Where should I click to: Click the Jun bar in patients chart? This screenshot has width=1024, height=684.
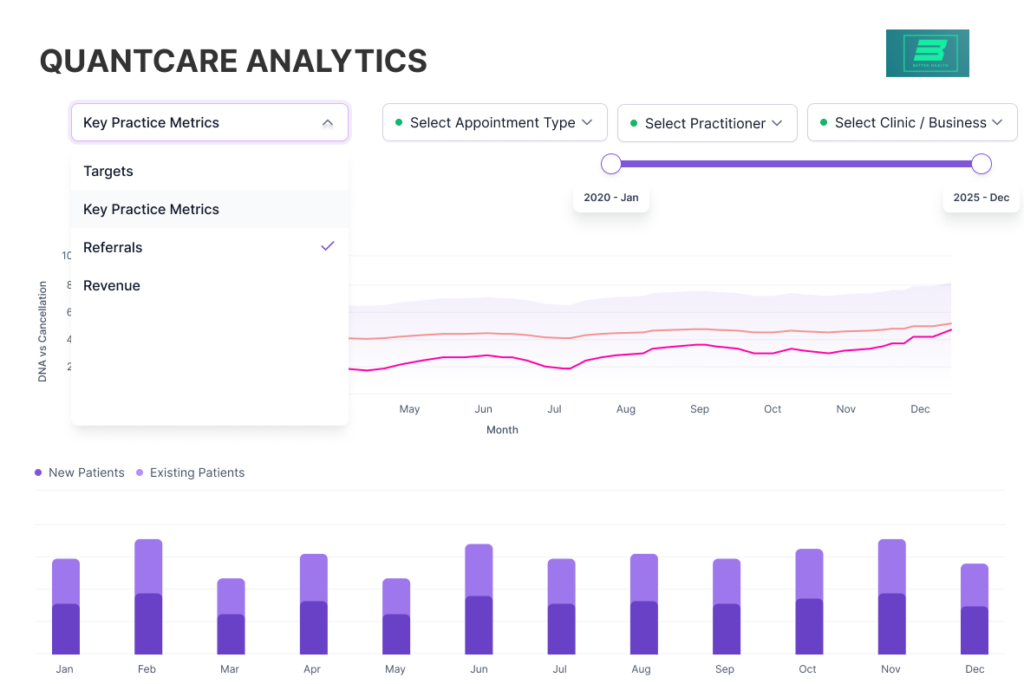tap(479, 599)
